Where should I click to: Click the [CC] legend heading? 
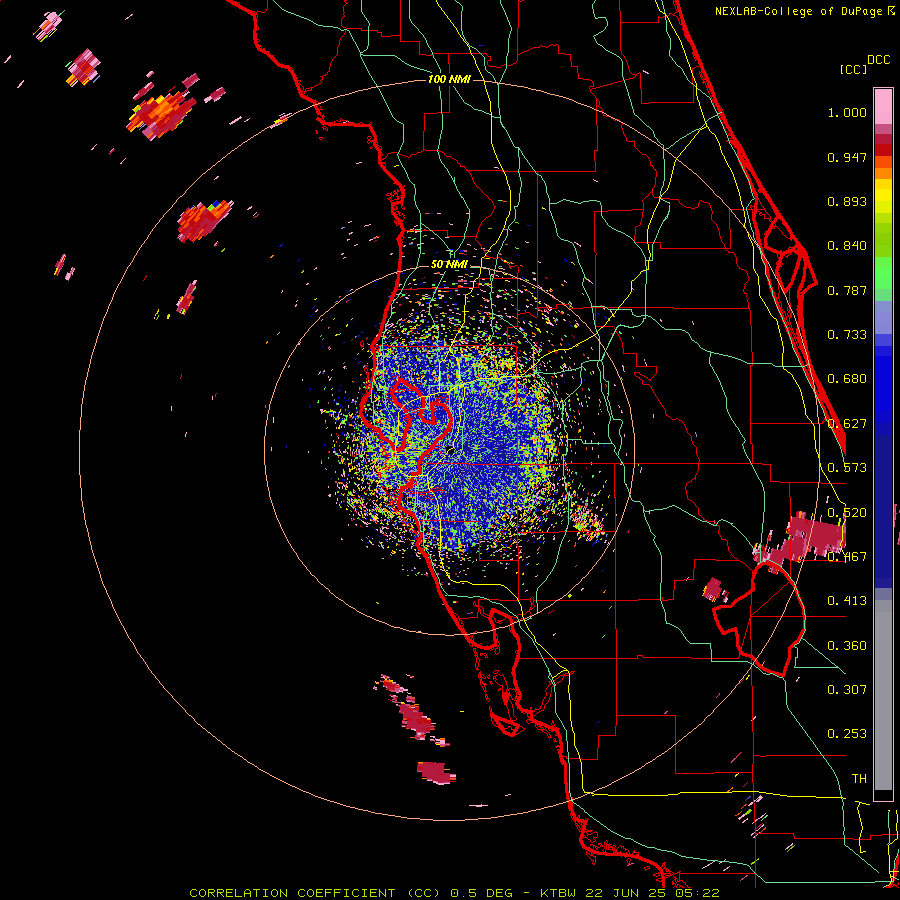(x=853, y=69)
